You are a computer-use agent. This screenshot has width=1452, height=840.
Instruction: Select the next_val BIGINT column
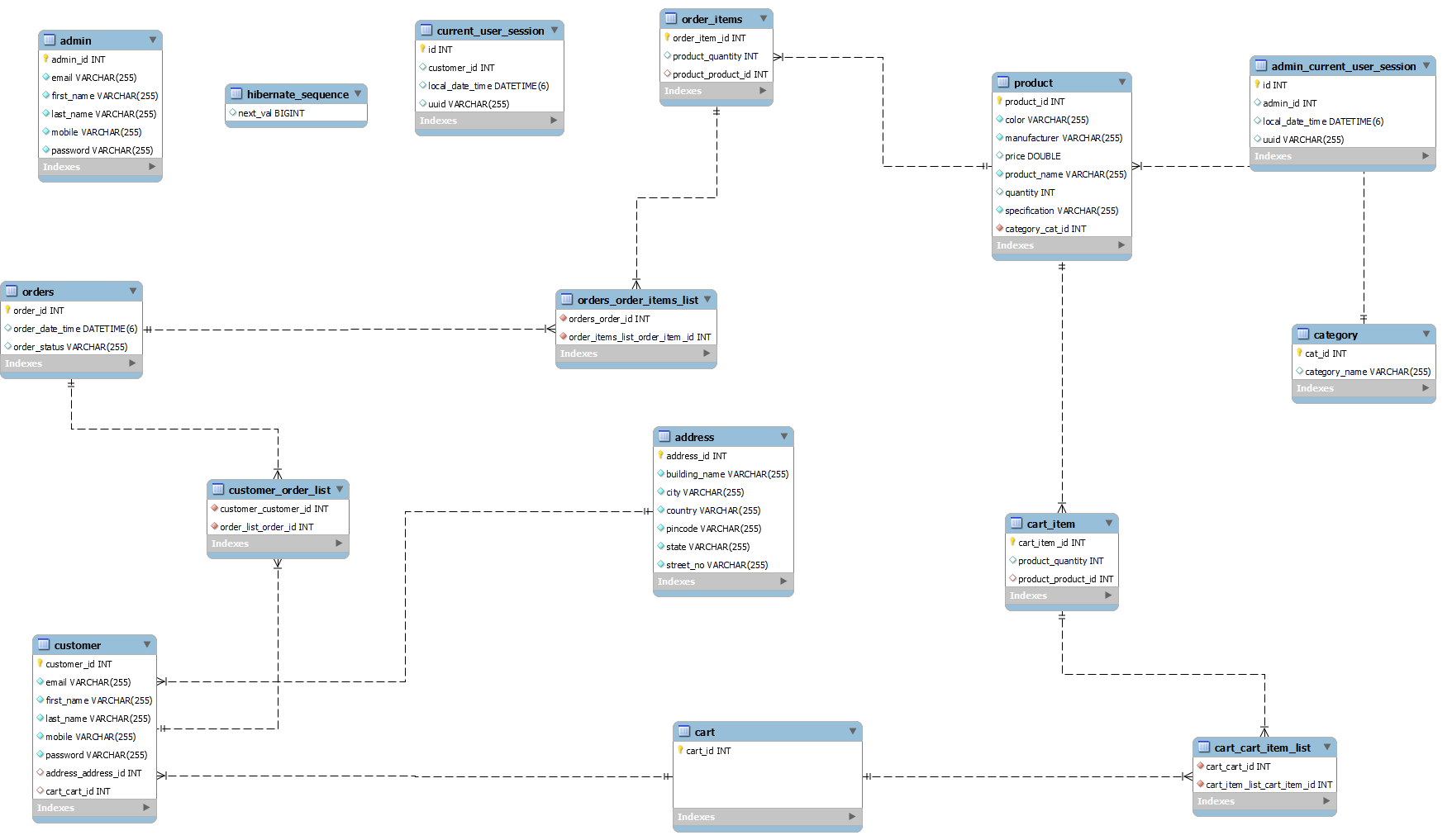tap(296, 113)
